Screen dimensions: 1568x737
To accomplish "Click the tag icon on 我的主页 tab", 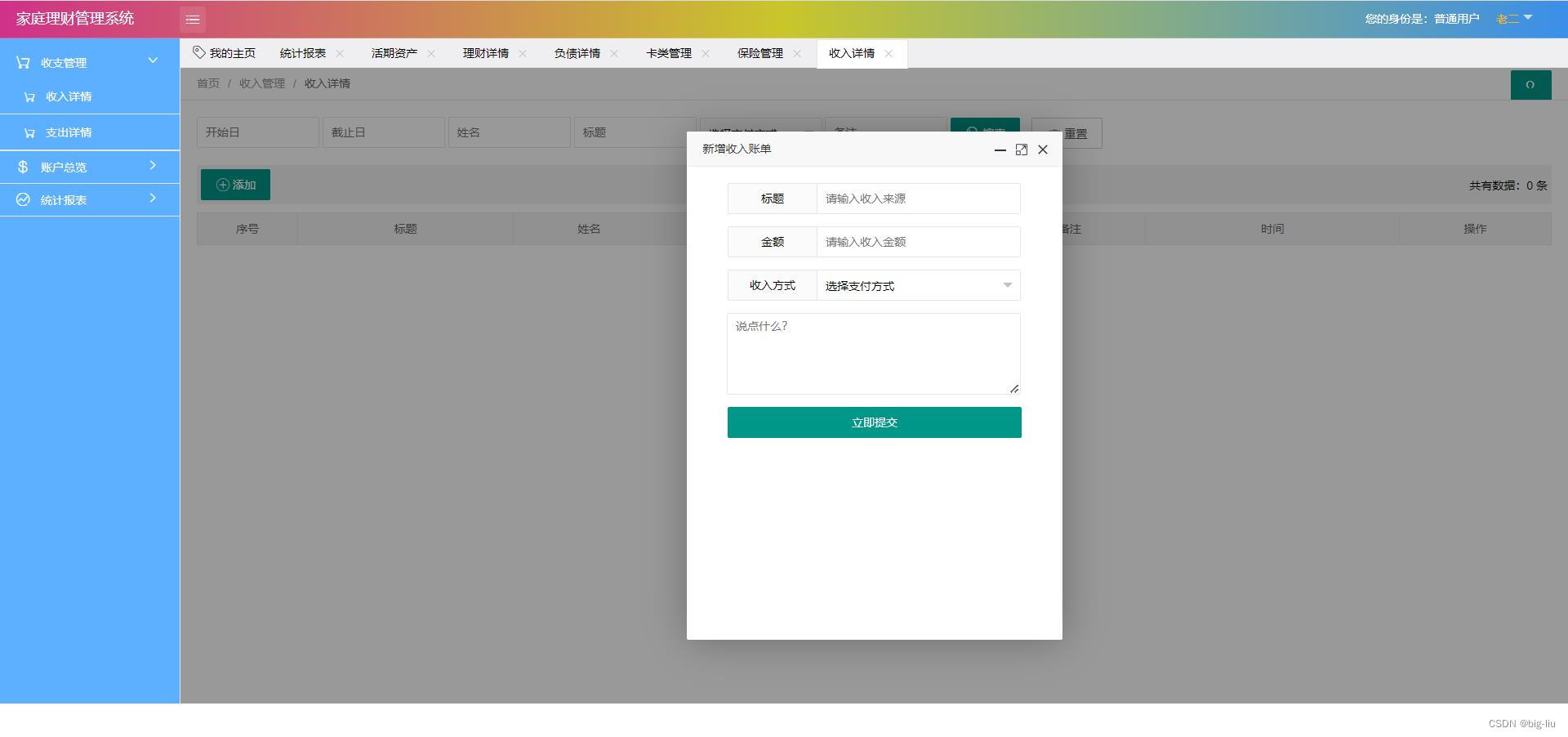I will click(x=198, y=52).
